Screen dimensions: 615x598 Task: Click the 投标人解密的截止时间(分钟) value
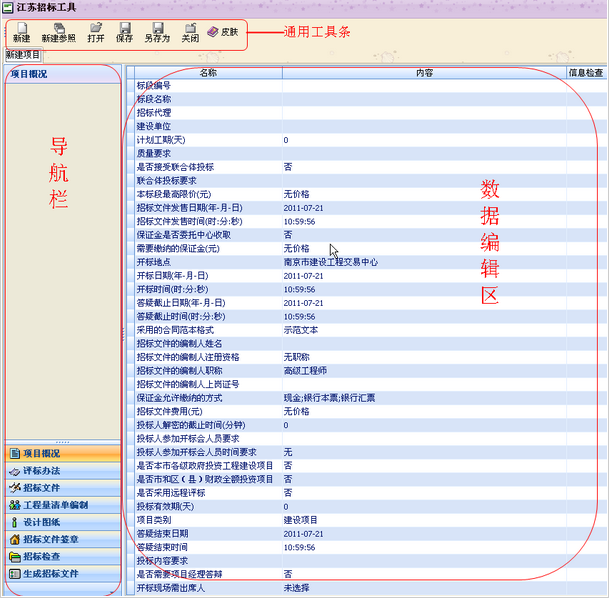point(286,425)
